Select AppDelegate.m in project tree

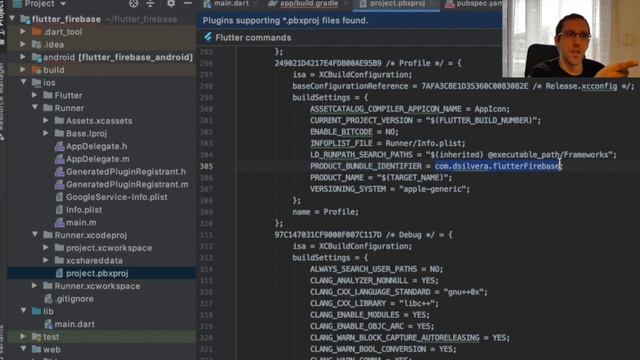pos(98,159)
